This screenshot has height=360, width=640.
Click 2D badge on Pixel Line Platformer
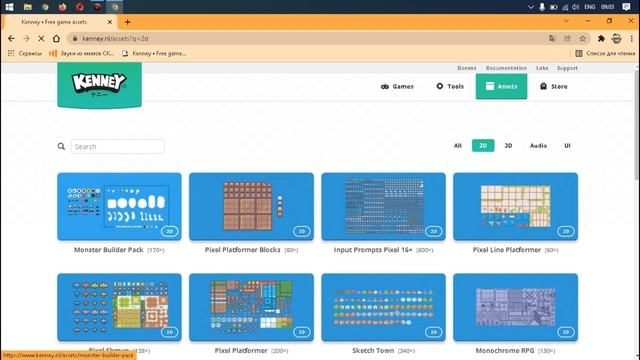tap(566, 231)
